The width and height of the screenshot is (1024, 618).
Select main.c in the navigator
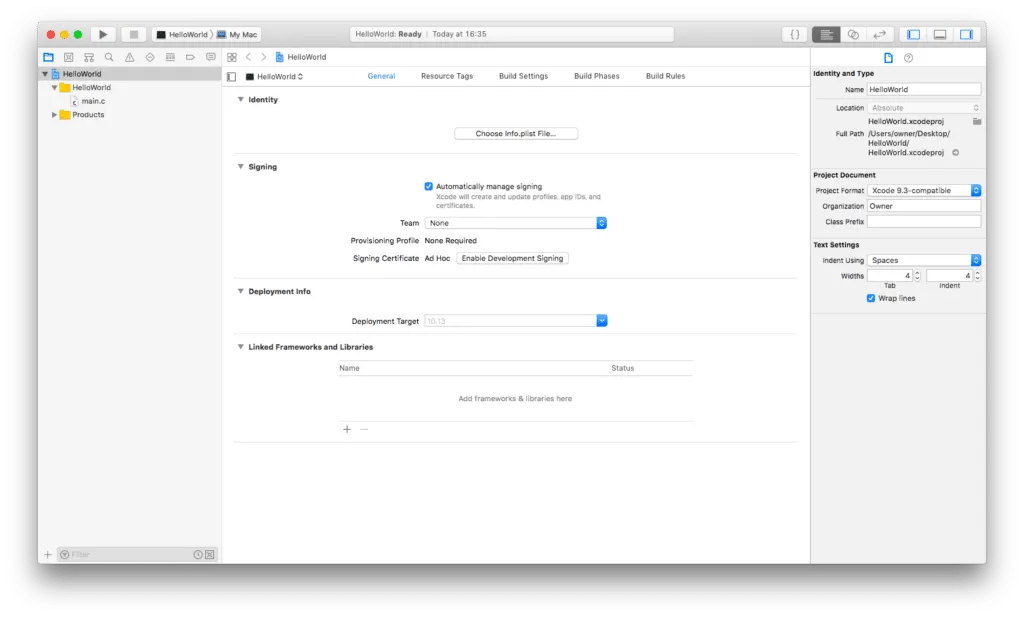tap(93, 101)
